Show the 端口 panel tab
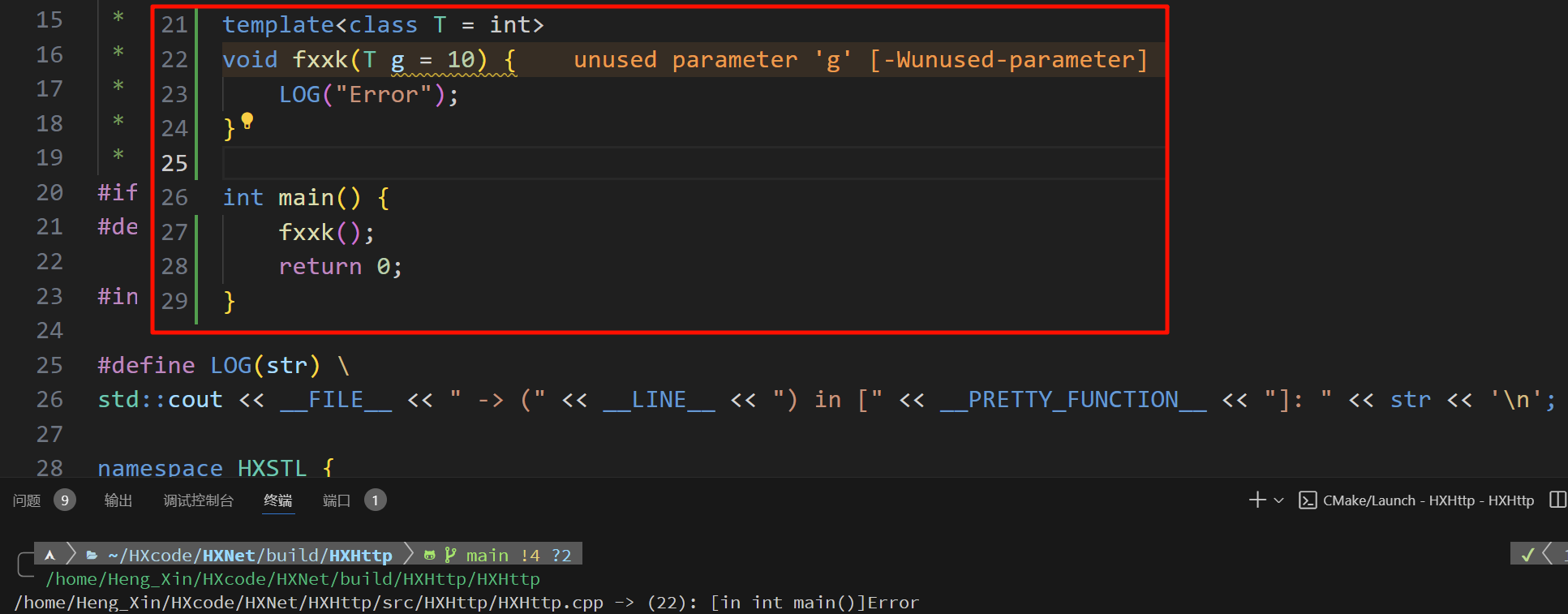Screen dimensions: 1568x614 pos(336,500)
